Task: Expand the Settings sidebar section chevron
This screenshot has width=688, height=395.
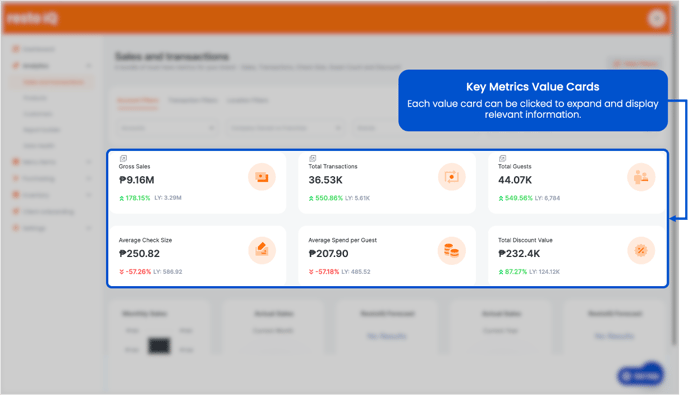Action: pos(89,228)
